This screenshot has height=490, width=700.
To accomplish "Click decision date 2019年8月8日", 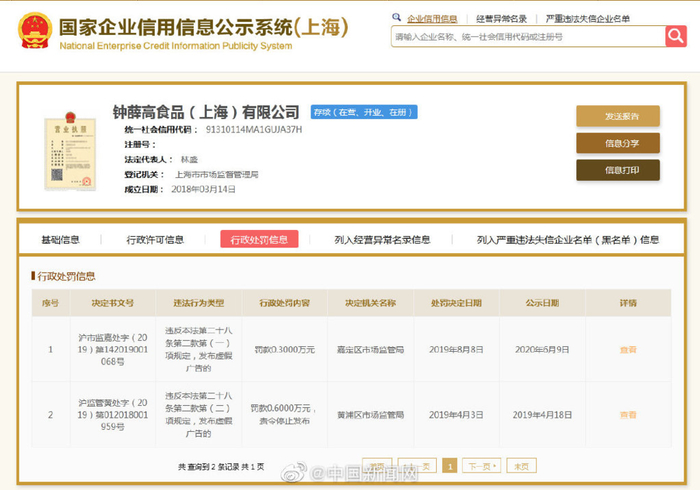I will [456, 350].
